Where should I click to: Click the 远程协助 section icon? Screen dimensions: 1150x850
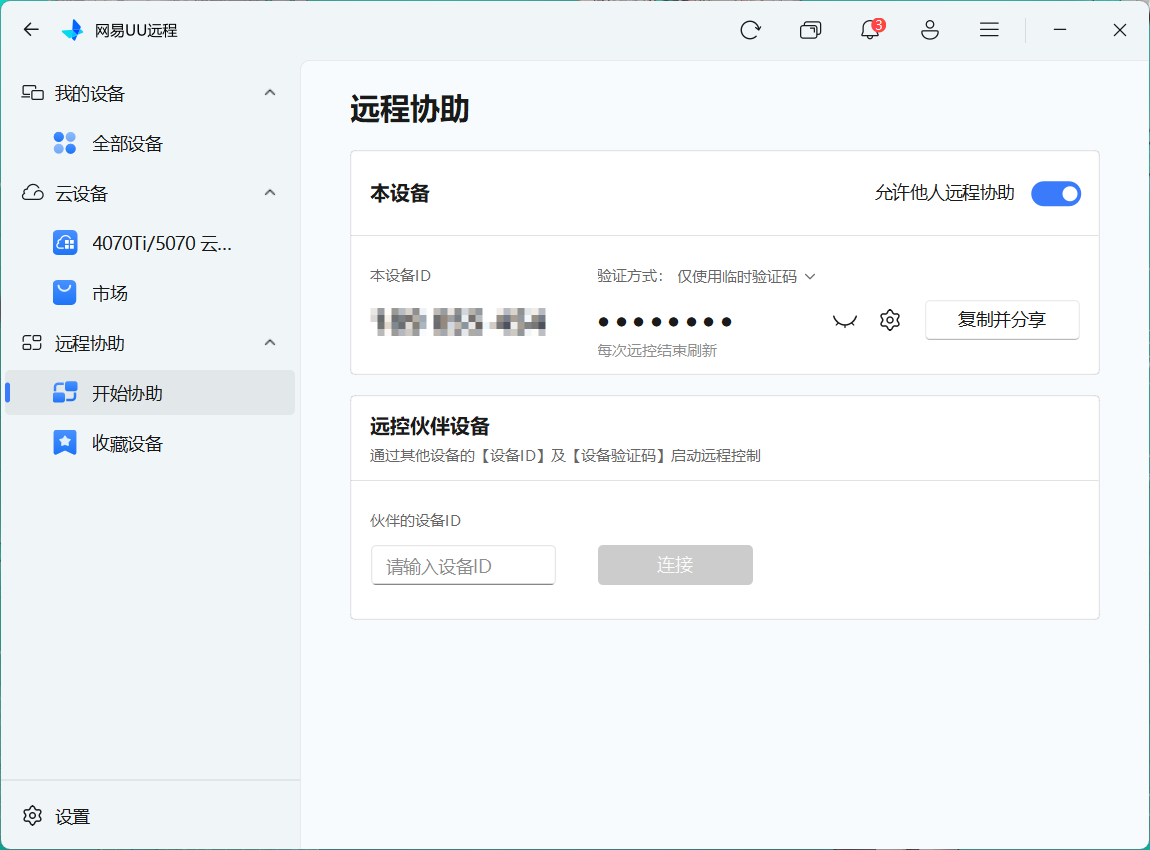coord(32,342)
